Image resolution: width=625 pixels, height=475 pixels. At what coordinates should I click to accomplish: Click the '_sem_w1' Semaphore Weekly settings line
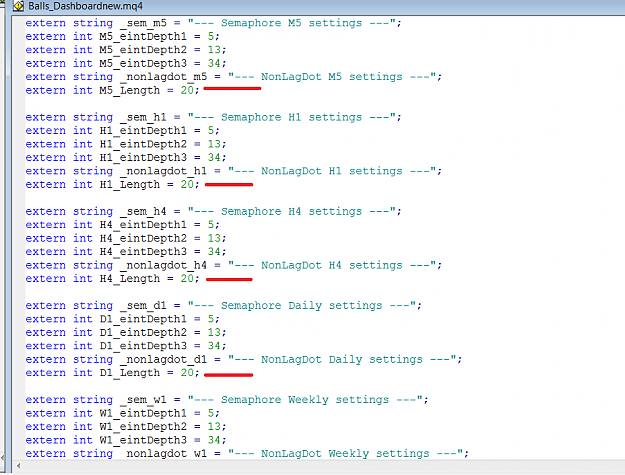[x=227, y=400]
